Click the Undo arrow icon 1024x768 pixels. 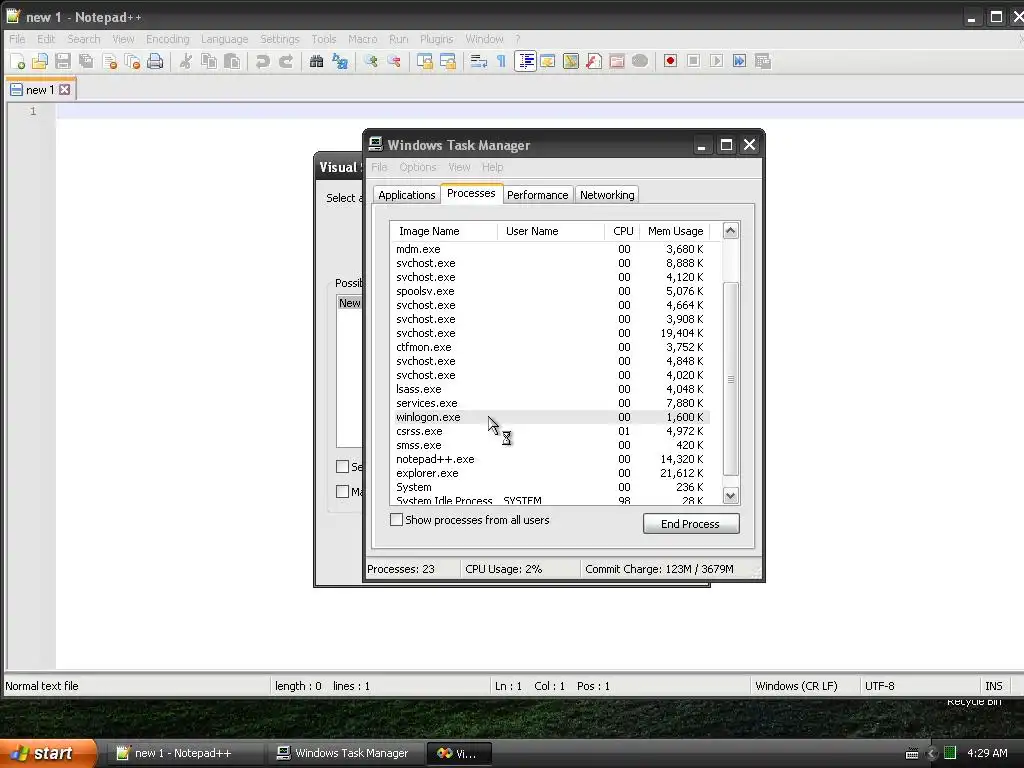coord(263,61)
